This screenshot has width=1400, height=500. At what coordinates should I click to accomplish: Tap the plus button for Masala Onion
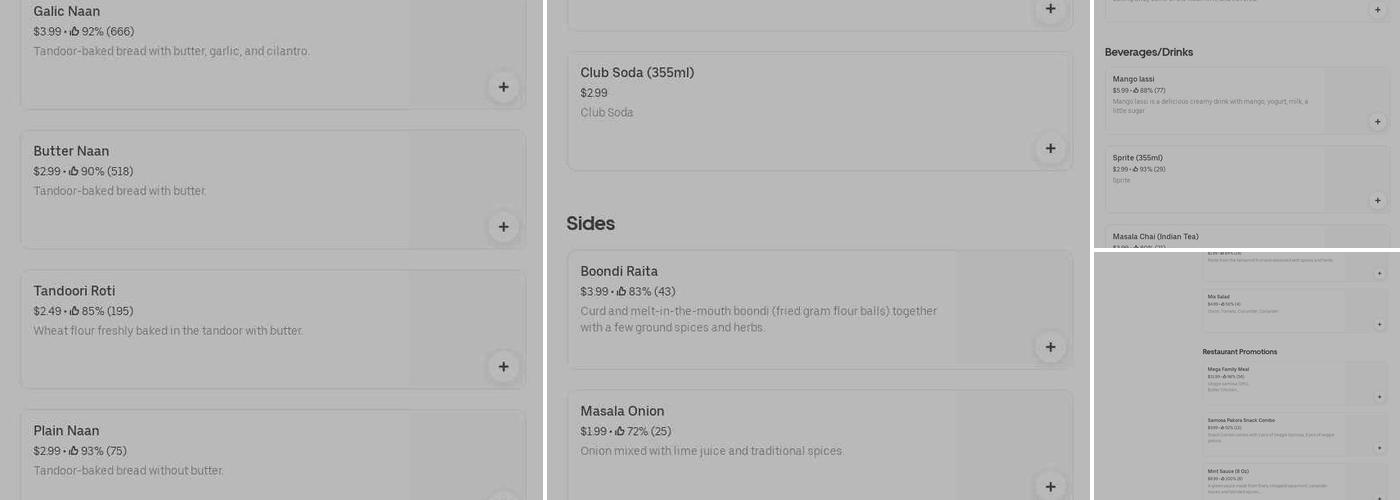(1050, 486)
